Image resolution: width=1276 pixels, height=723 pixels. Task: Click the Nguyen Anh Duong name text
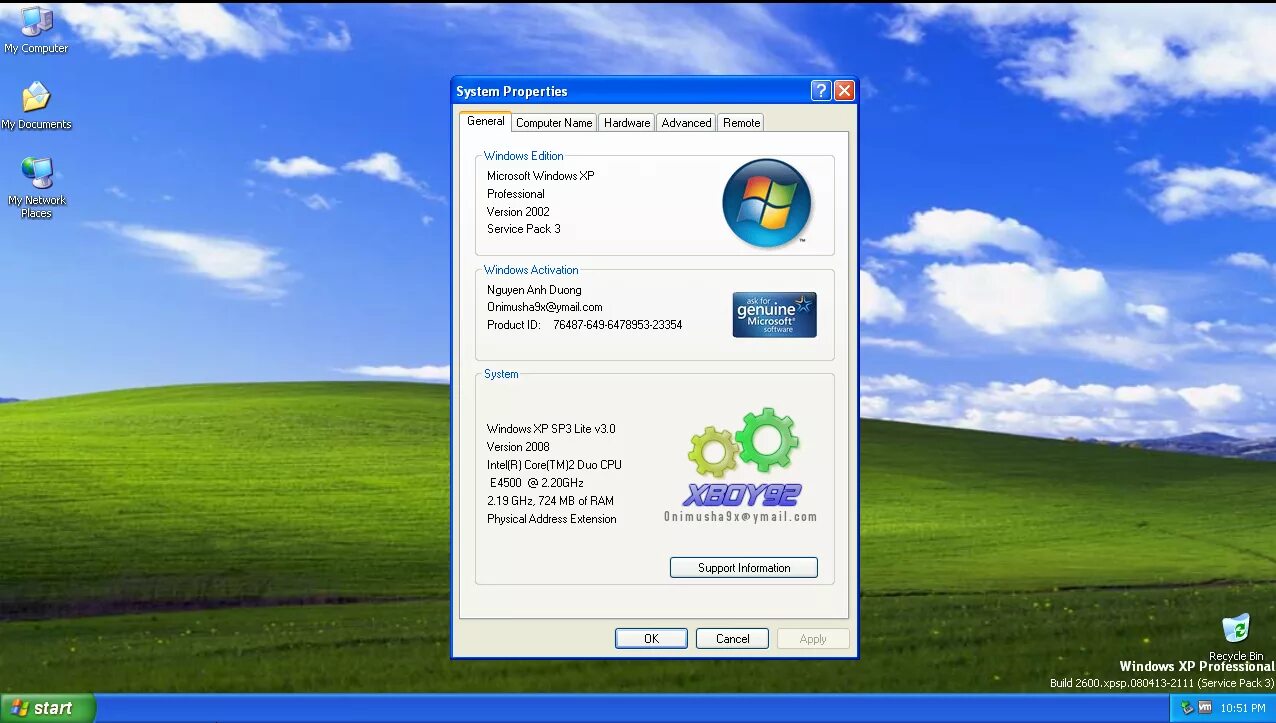click(x=534, y=290)
